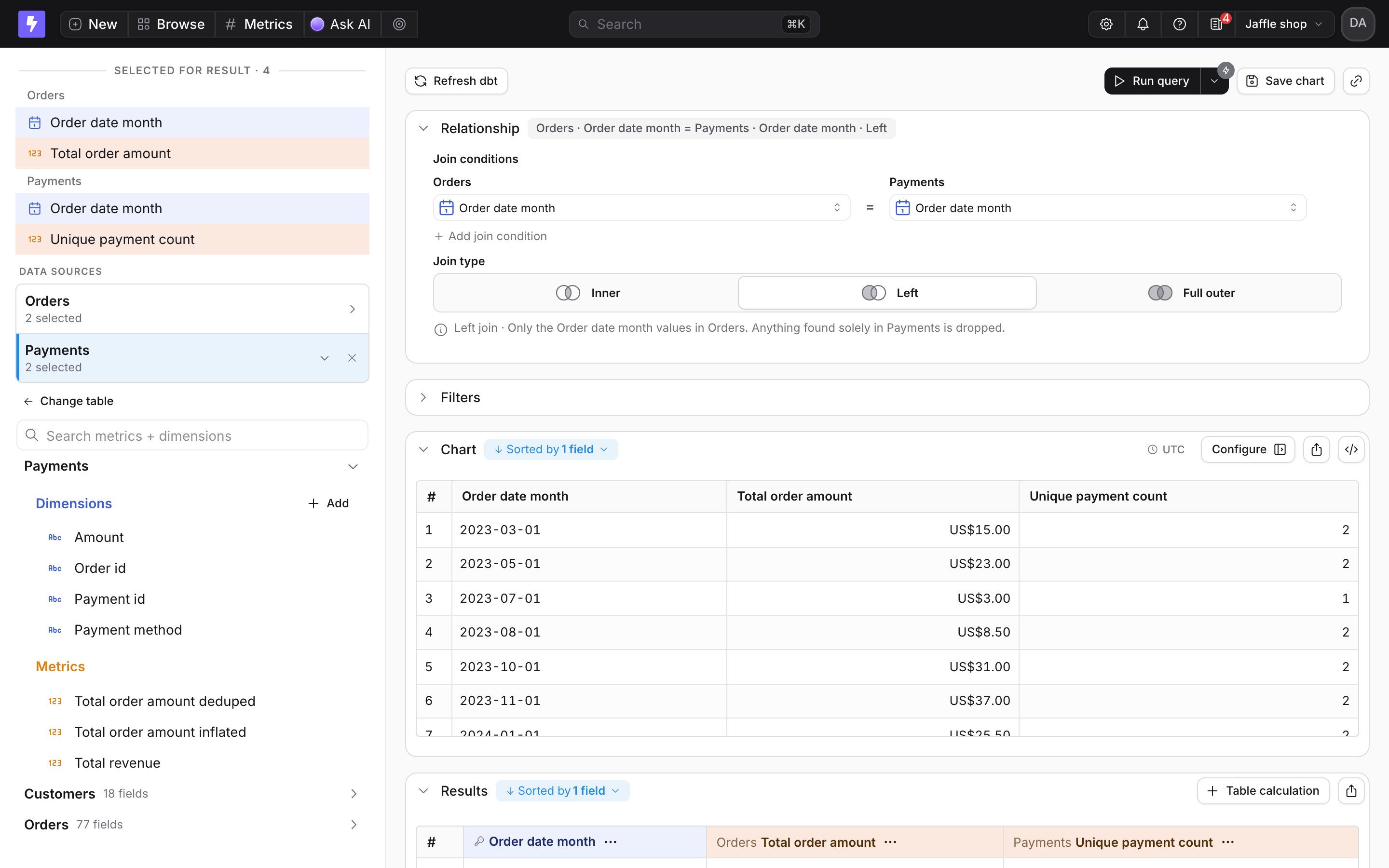The image size is (1389, 868).
Task: Click the 123 icon next to Unique payment count
Action: 34,239
